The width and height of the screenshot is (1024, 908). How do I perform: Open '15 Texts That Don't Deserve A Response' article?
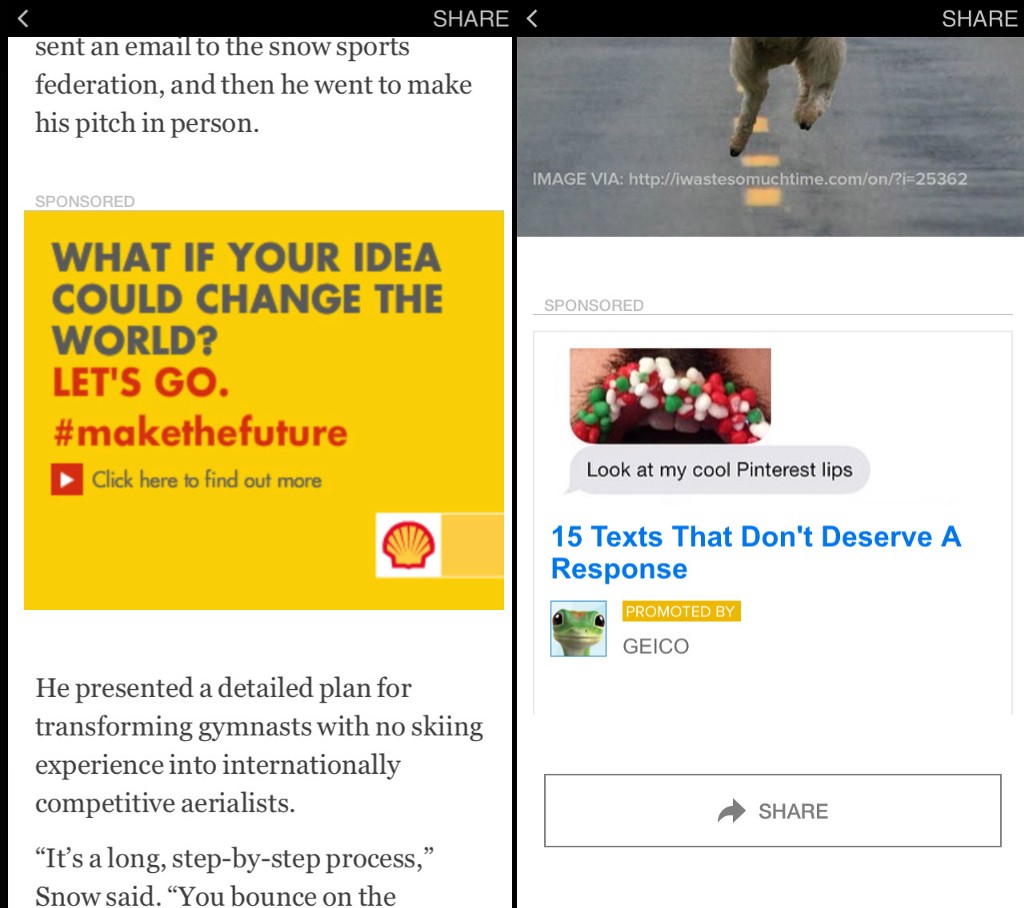tap(756, 553)
